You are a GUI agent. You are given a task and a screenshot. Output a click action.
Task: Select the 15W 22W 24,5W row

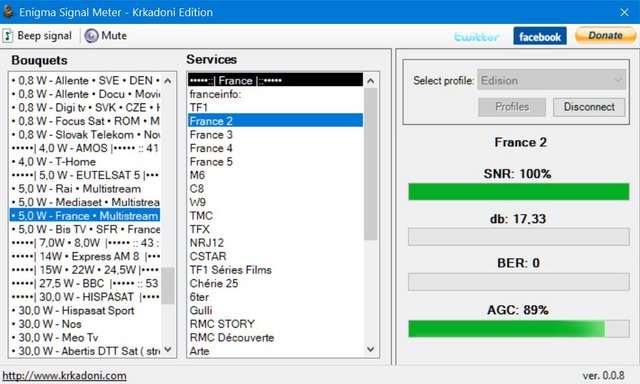click(85, 270)
